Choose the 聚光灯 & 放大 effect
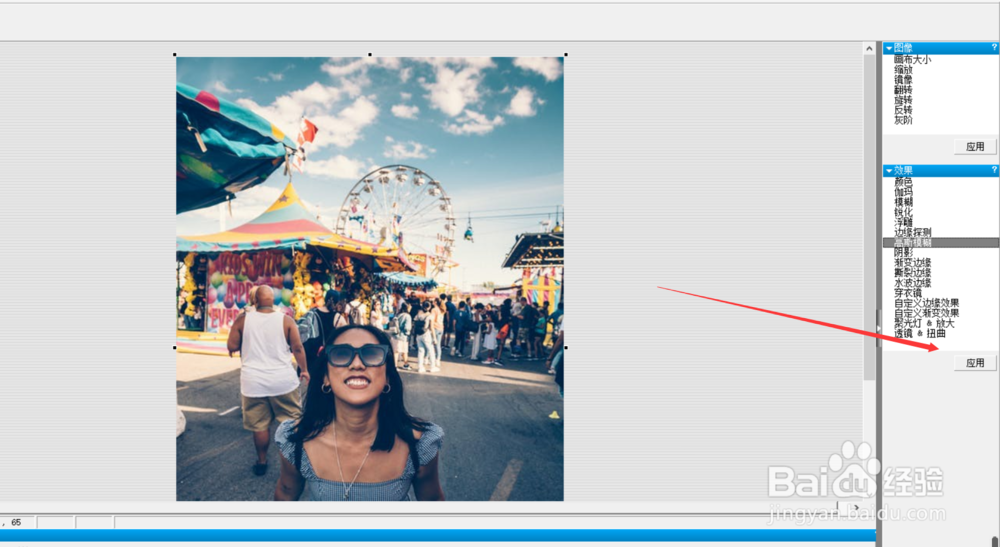 [x=923, y=323]
